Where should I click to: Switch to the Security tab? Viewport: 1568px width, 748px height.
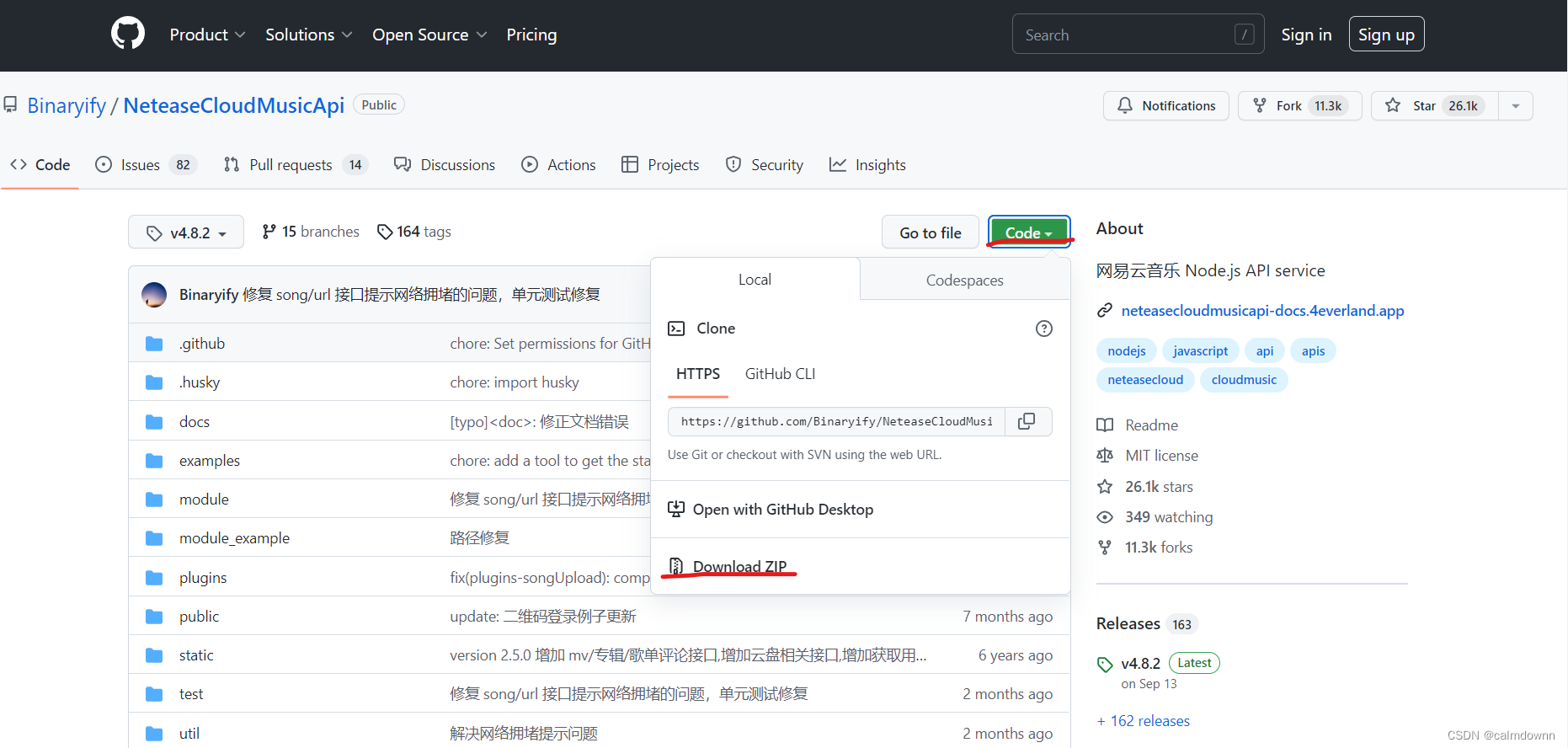765,165
